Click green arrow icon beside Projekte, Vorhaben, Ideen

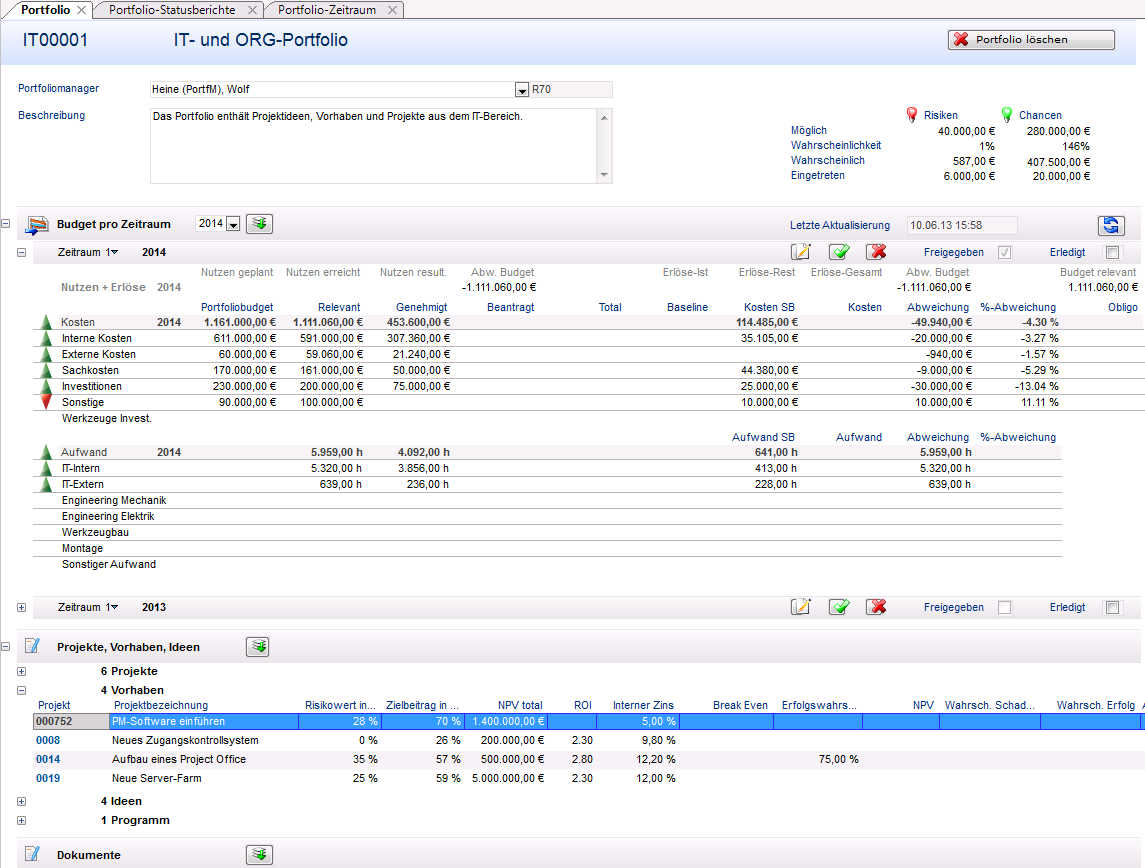click(x=258, y=647)
